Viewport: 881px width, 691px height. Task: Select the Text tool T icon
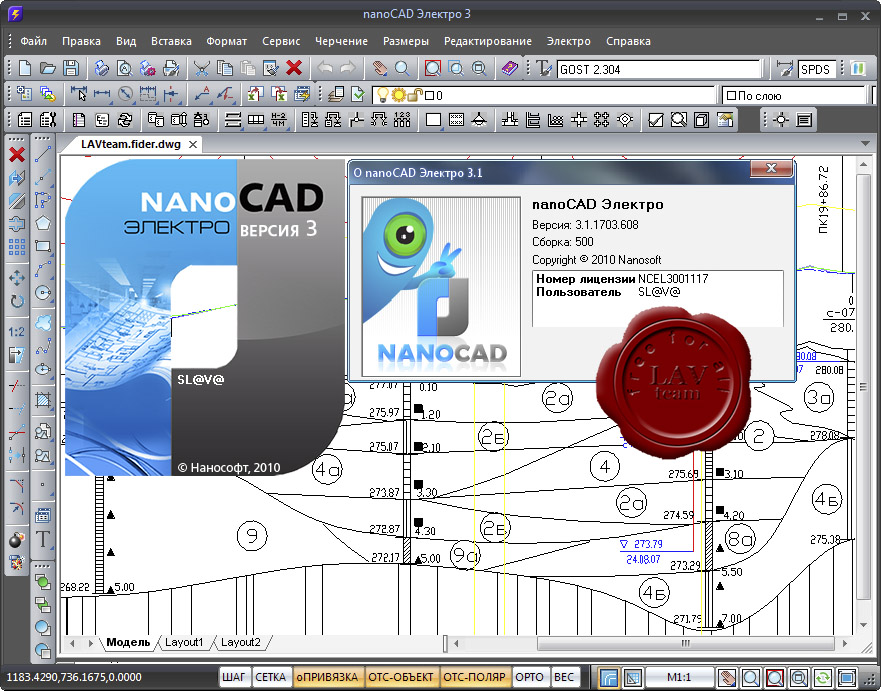point(43,539)
